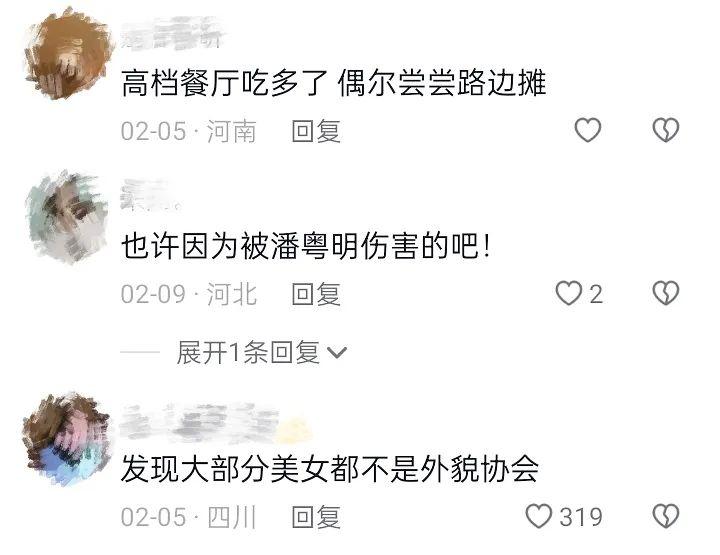Reply to the 02-05 河南 comment
The height and width of the screenshot is (555, 720).
(316, 131)
